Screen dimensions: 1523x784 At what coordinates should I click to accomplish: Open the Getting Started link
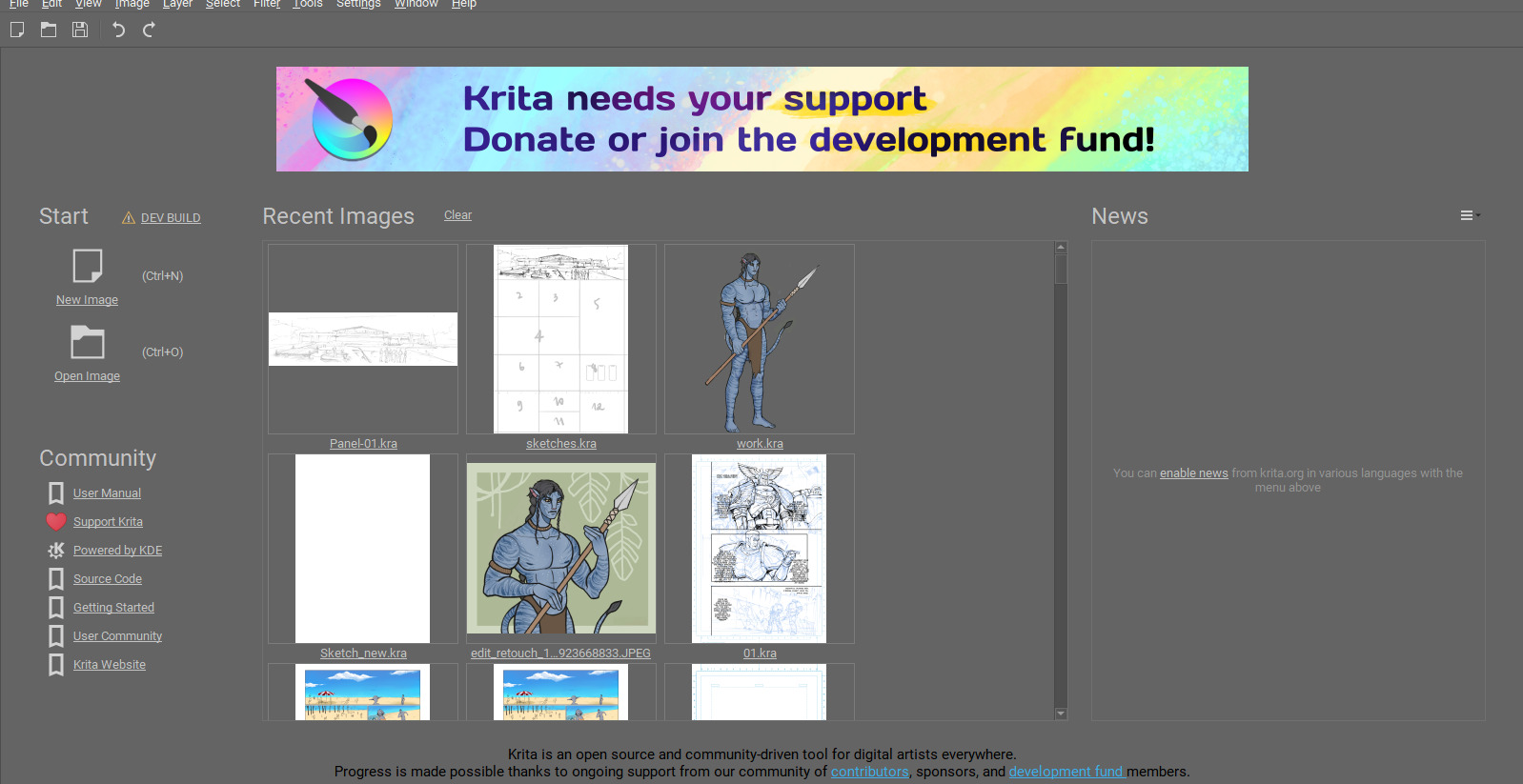[113, 608]
